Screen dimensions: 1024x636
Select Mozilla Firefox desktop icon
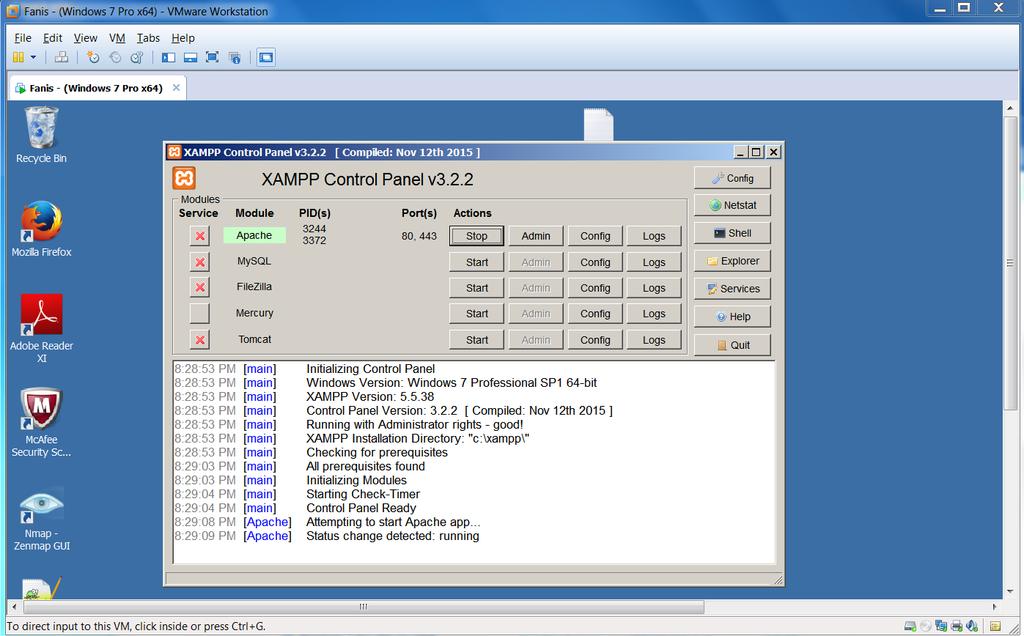41,229
